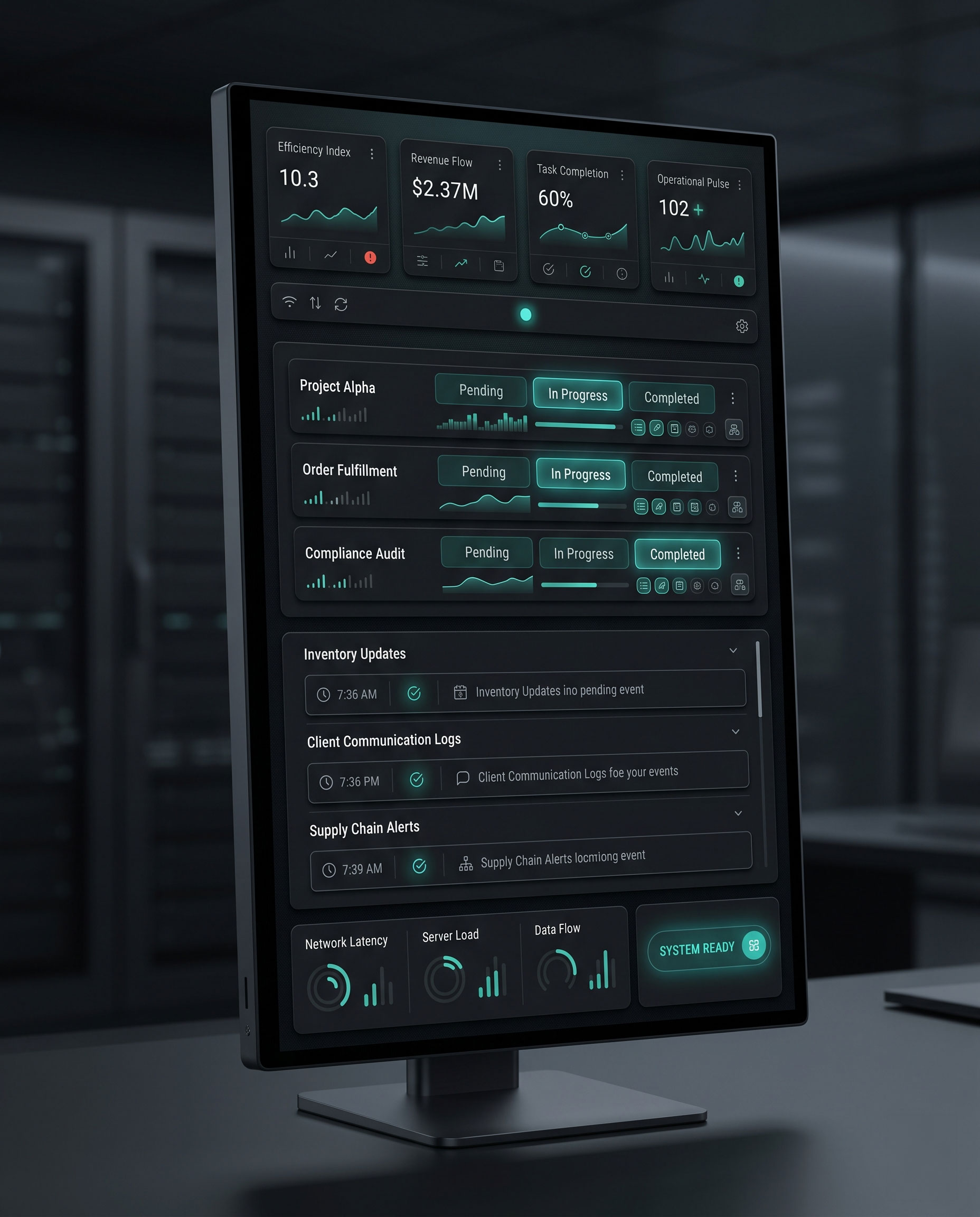This screenshot has height=1217, width=980.
Task: Toggle the check mark on 7:39 AM entry
Action: (x=419, y=866)
